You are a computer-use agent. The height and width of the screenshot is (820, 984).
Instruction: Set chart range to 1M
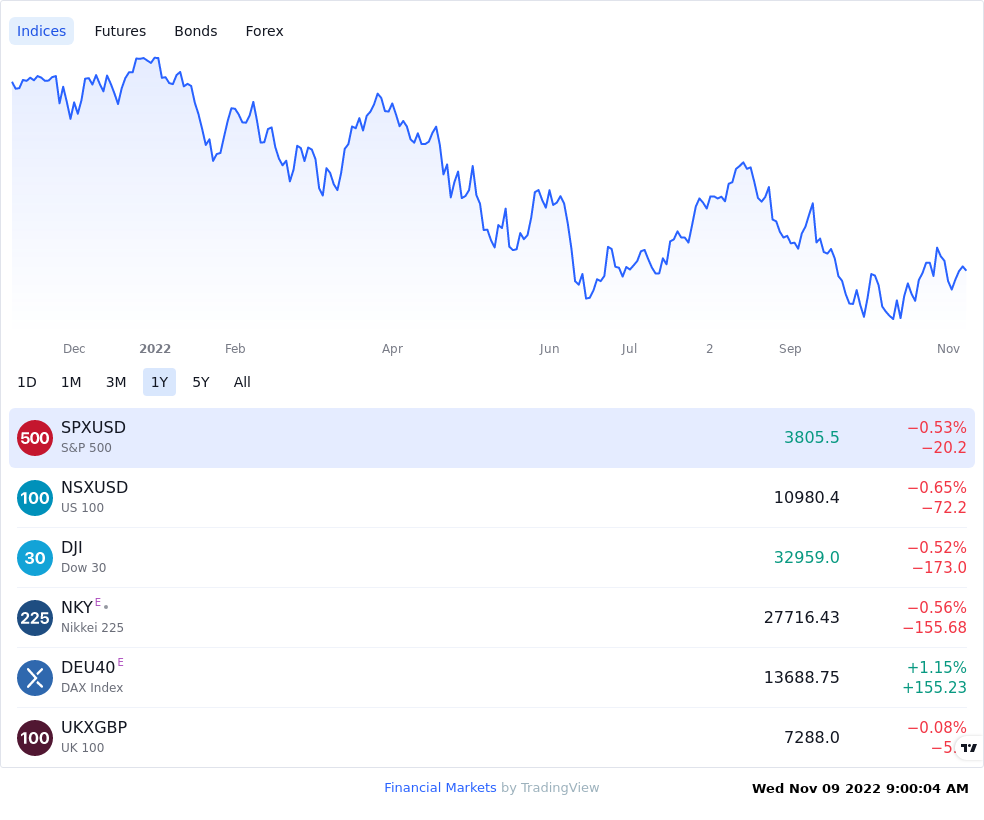click(x=71, y=382)
